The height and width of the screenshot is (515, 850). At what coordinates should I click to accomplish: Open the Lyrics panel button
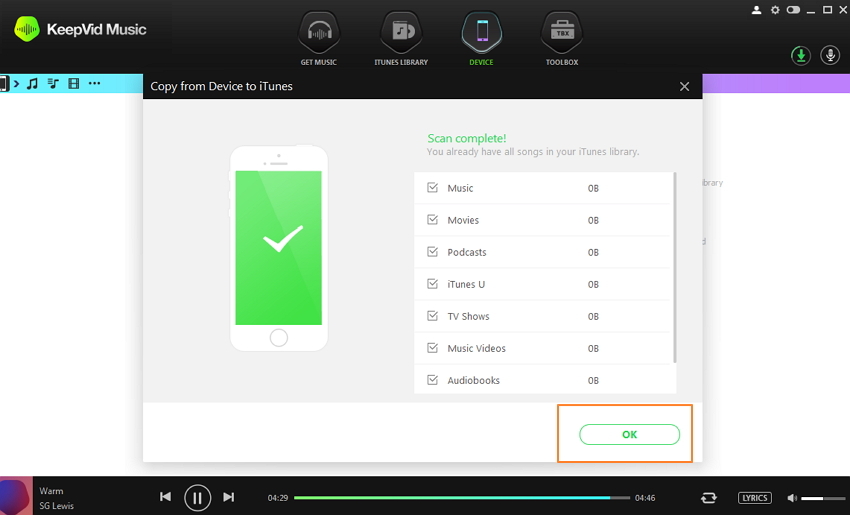click(x=755, y=497)
